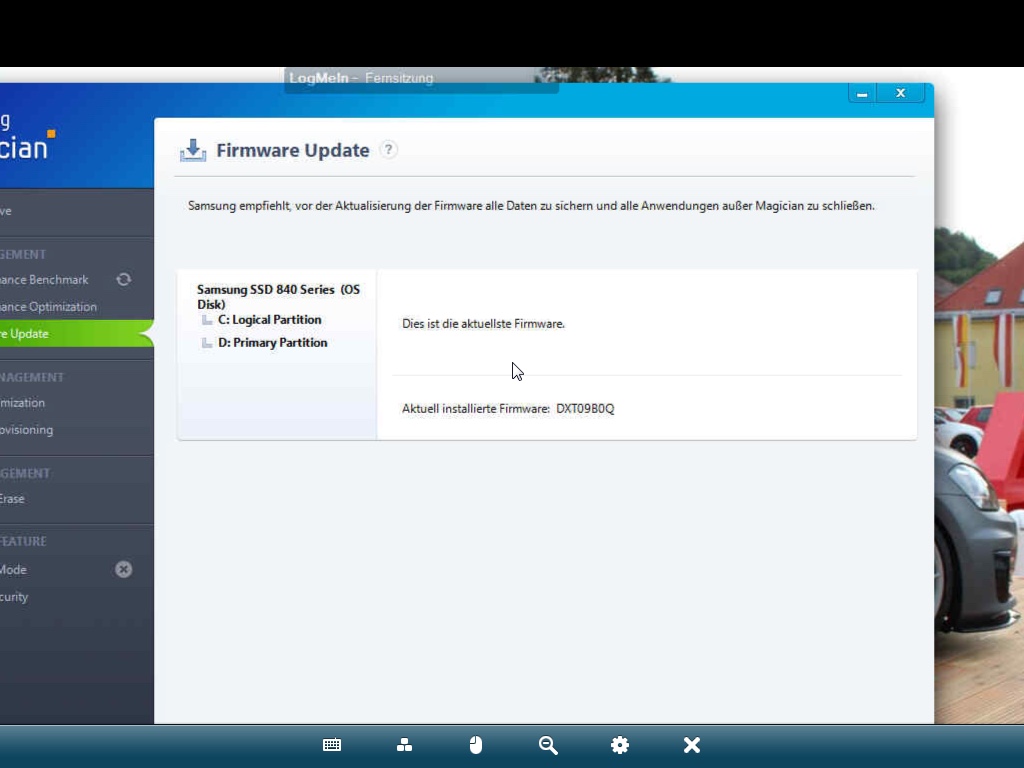End the session with the bottom toolbar X
Image resolution: width=1024 pixels, height=768 pixels.
pos(692,745)
